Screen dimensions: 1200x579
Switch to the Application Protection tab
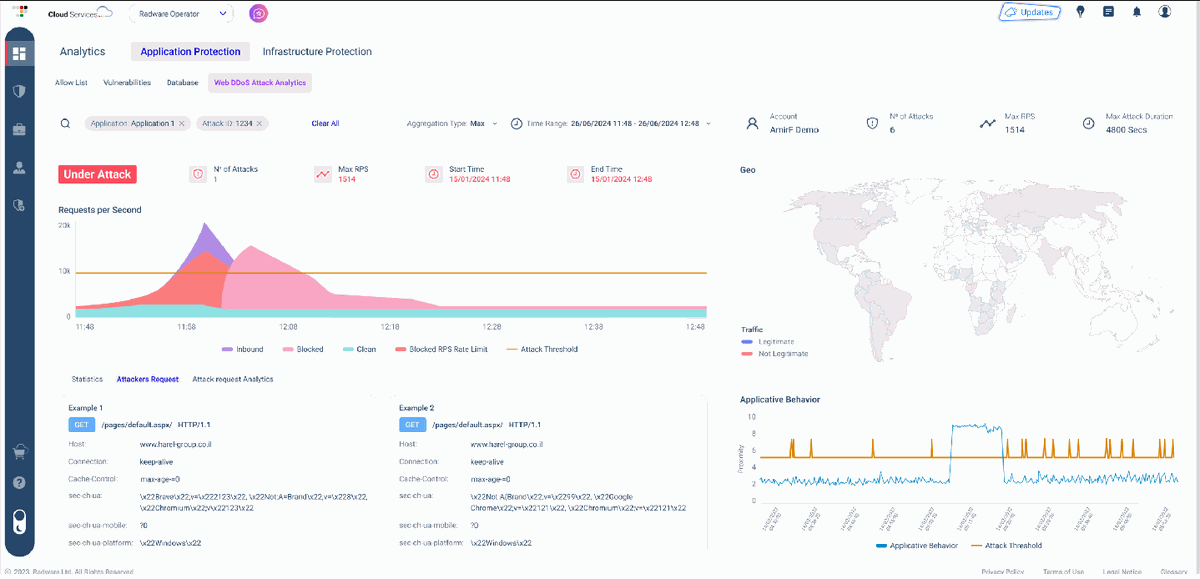tap(190, 52)
